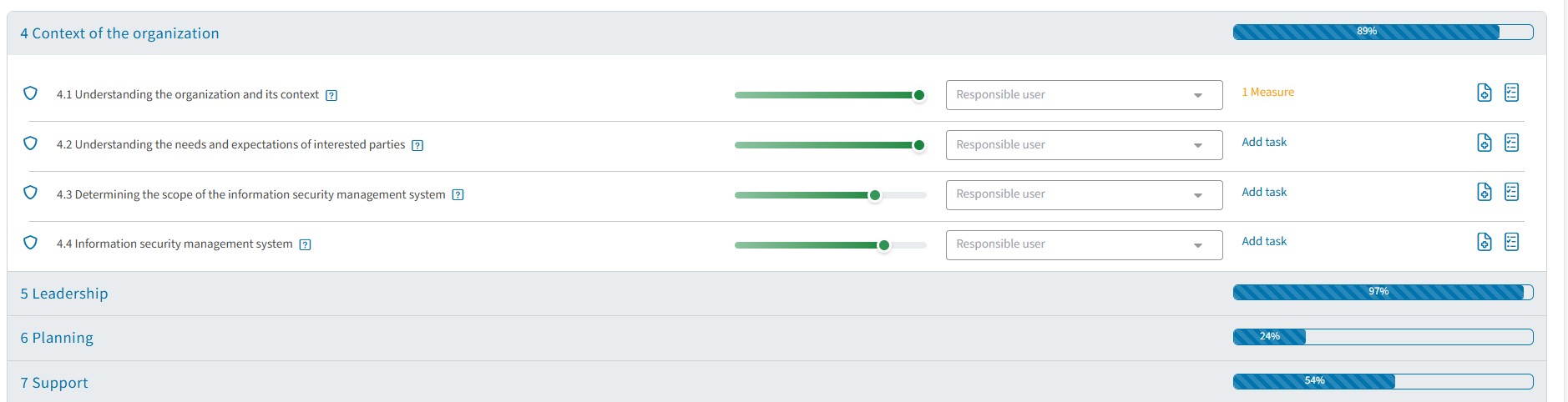The width and height of the screenshot is (1568, 402).
Task: Show help for 4.2 interested parties requirement
Action: 417,145
